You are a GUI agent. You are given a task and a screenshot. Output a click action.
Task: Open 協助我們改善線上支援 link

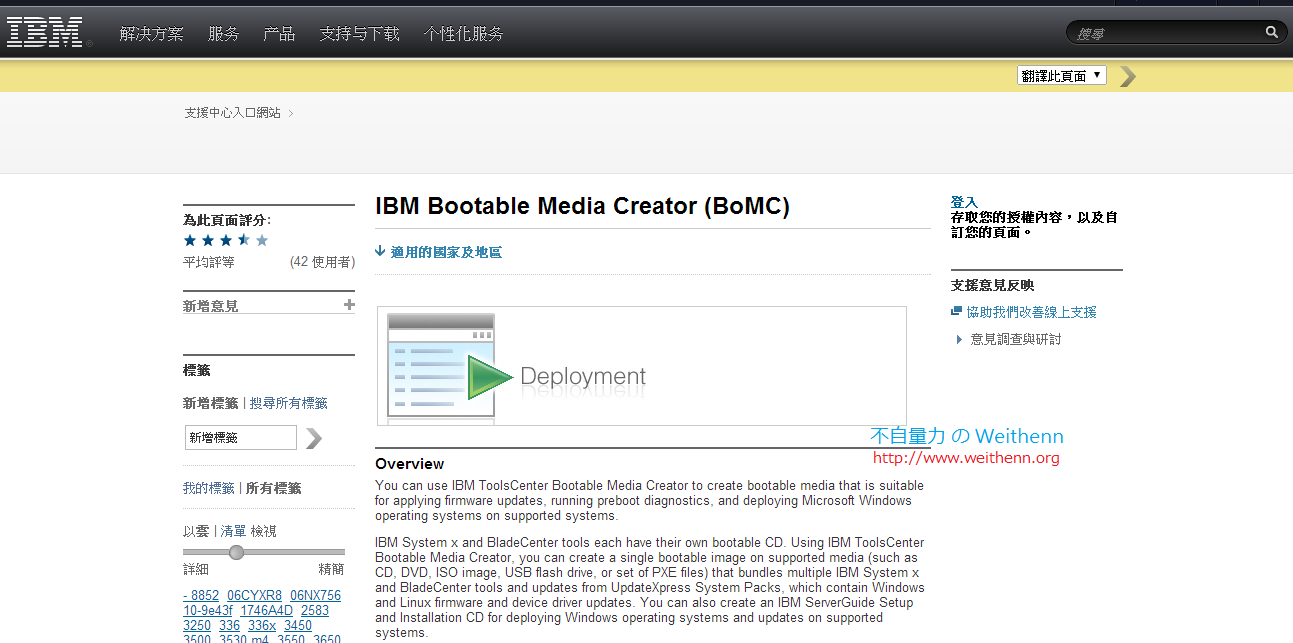(x=1031, y=312)
